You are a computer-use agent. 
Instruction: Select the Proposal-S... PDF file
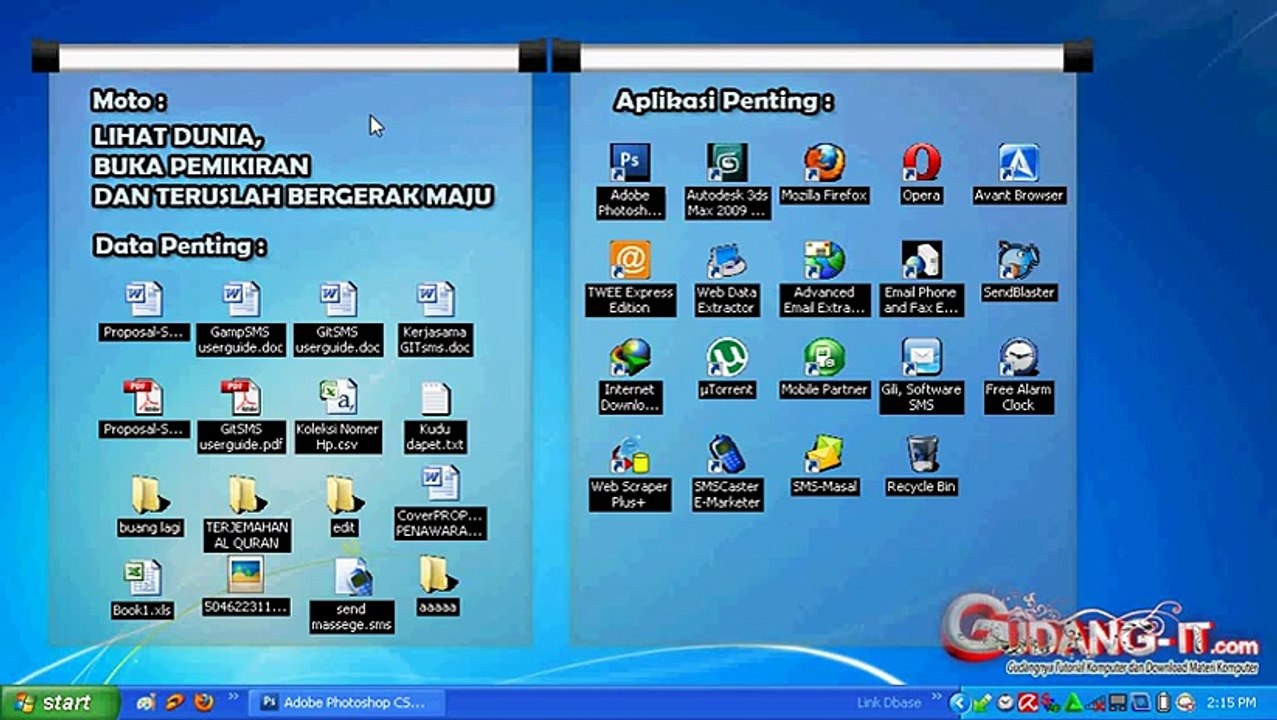click(144, 409)
